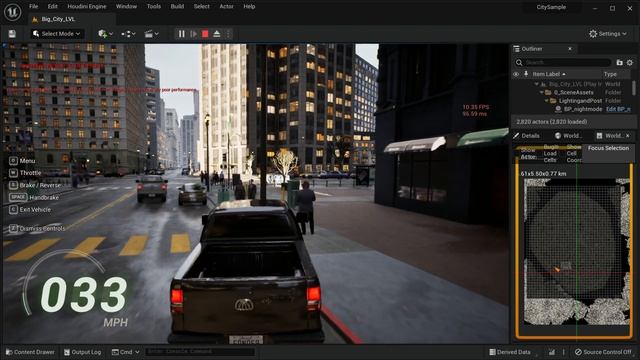The height and width of the screenshot is (360, 640).
Task: Collapse the 0_SceneAssets folder
Action: (x=541, y=92)
